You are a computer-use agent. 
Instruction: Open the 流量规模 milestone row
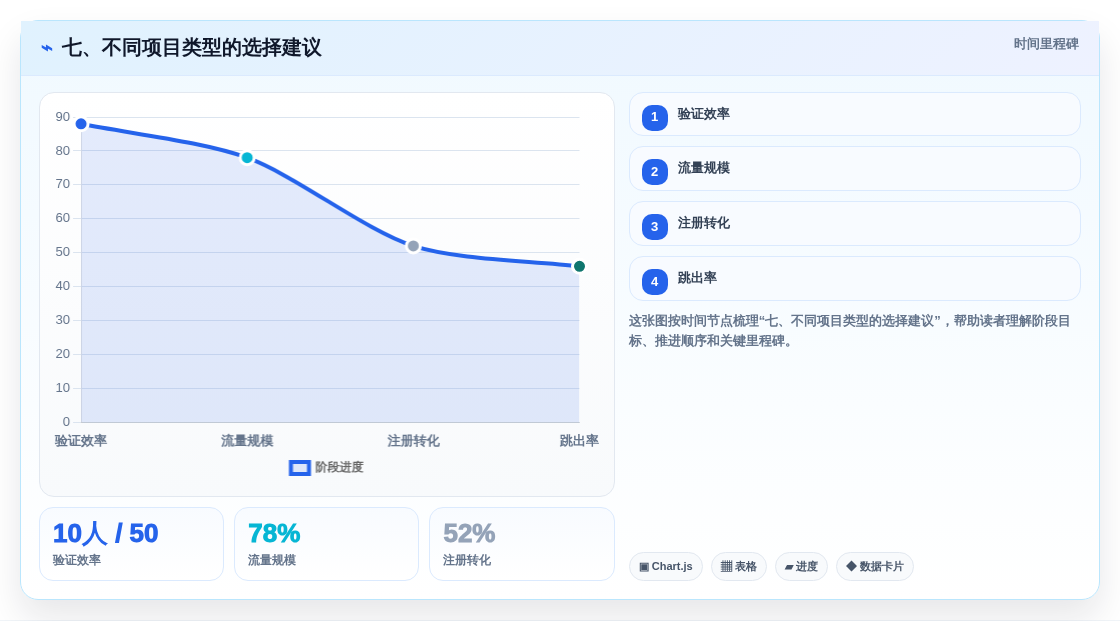pyautogui.click(x=854, y=169)
